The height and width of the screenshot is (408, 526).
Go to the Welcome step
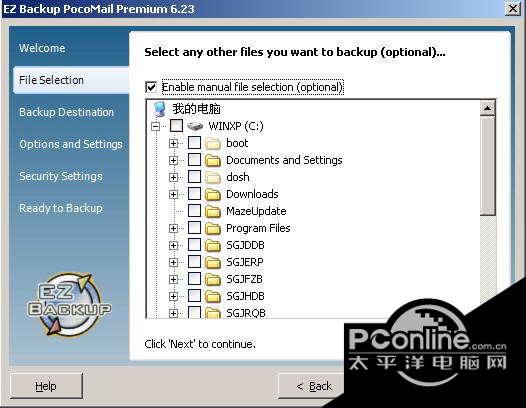coord(42,48)
